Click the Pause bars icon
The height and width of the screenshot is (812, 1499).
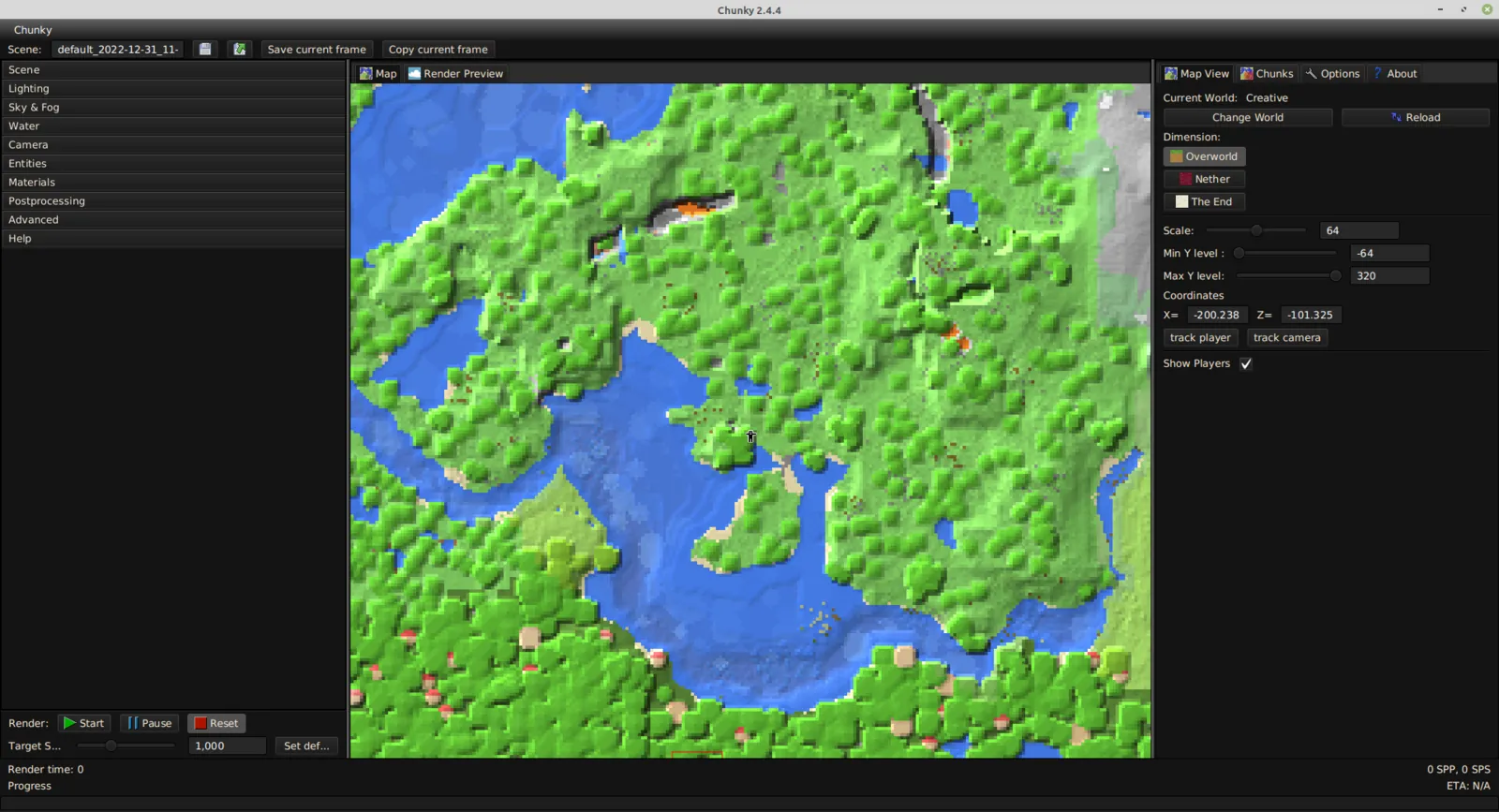(x=132, y=723)
